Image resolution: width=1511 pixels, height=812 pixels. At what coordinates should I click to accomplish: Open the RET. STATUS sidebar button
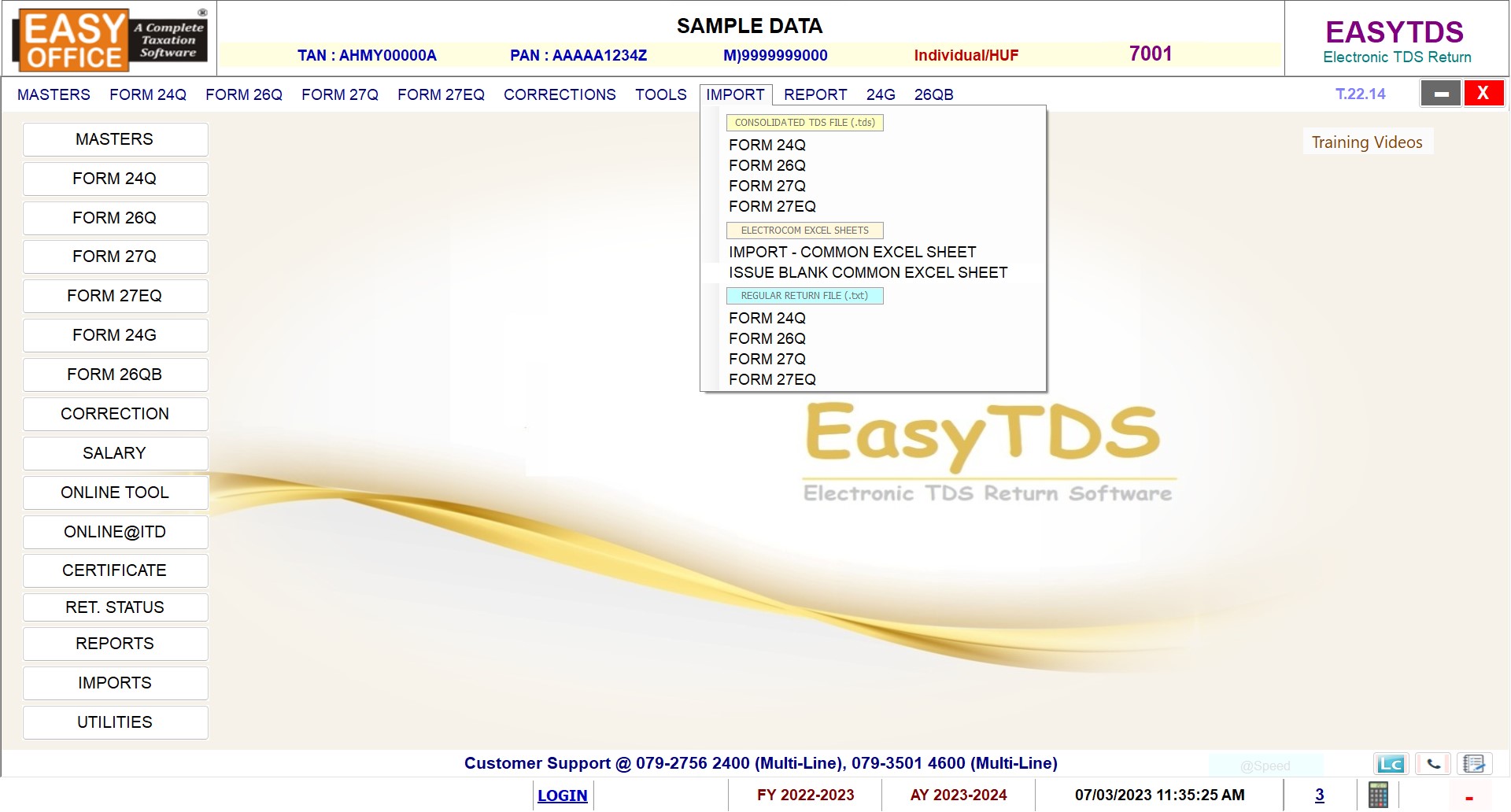coord(115,607)
